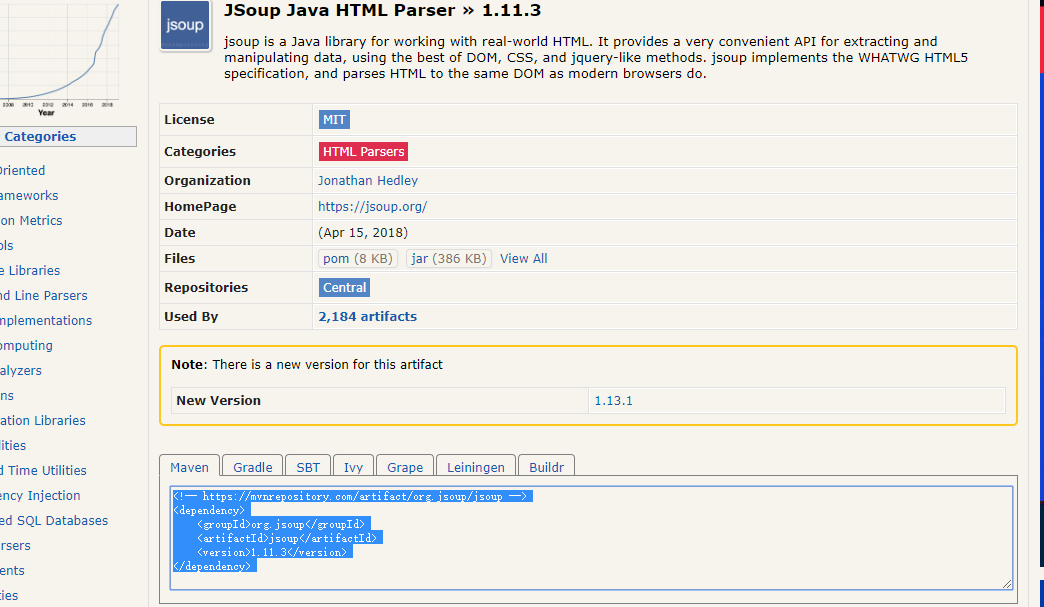Open the sidebar category ending in 'mplementations'
This screenshot has height=607, width=1044.
click(46, 320)
